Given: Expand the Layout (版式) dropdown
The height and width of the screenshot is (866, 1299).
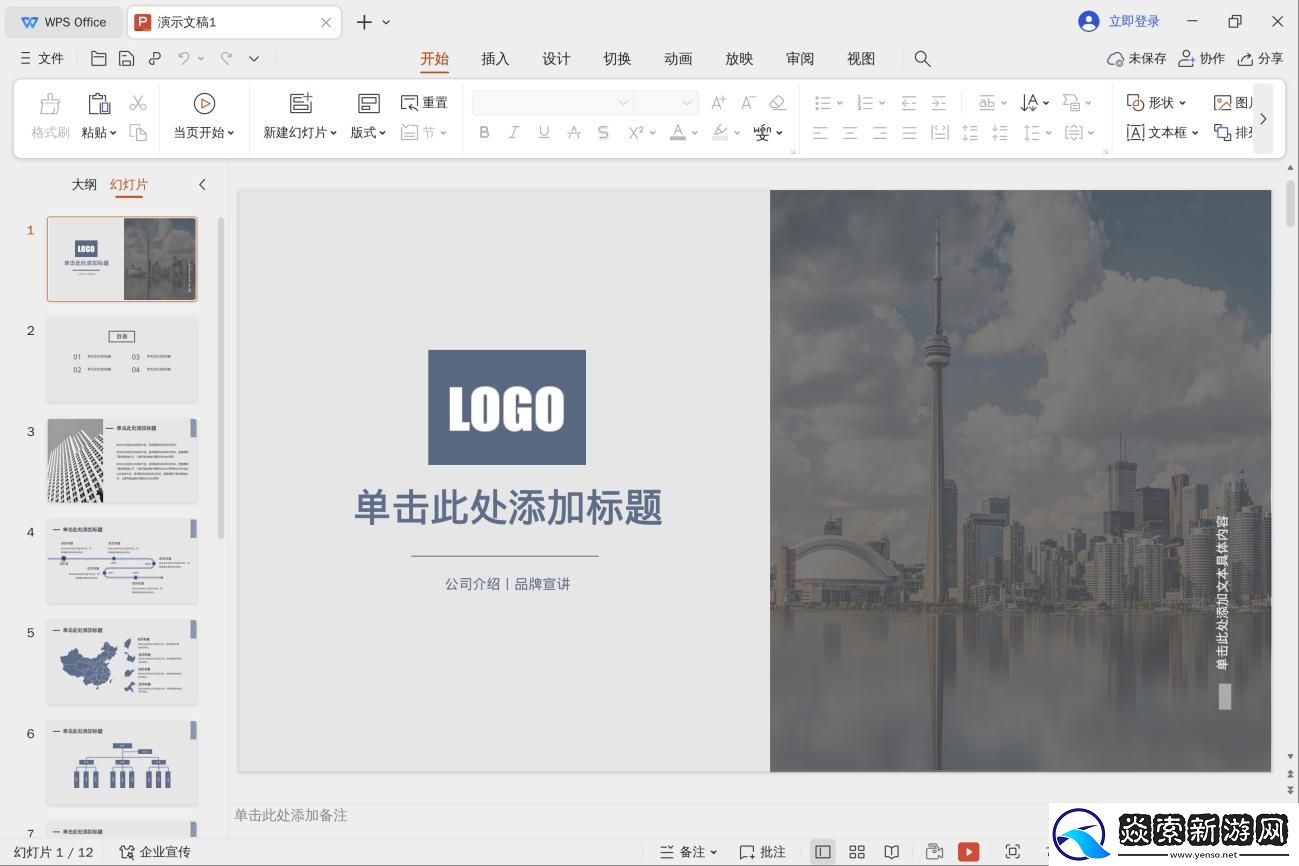Looking at the screenshot, I should click(x=368, y=132).
